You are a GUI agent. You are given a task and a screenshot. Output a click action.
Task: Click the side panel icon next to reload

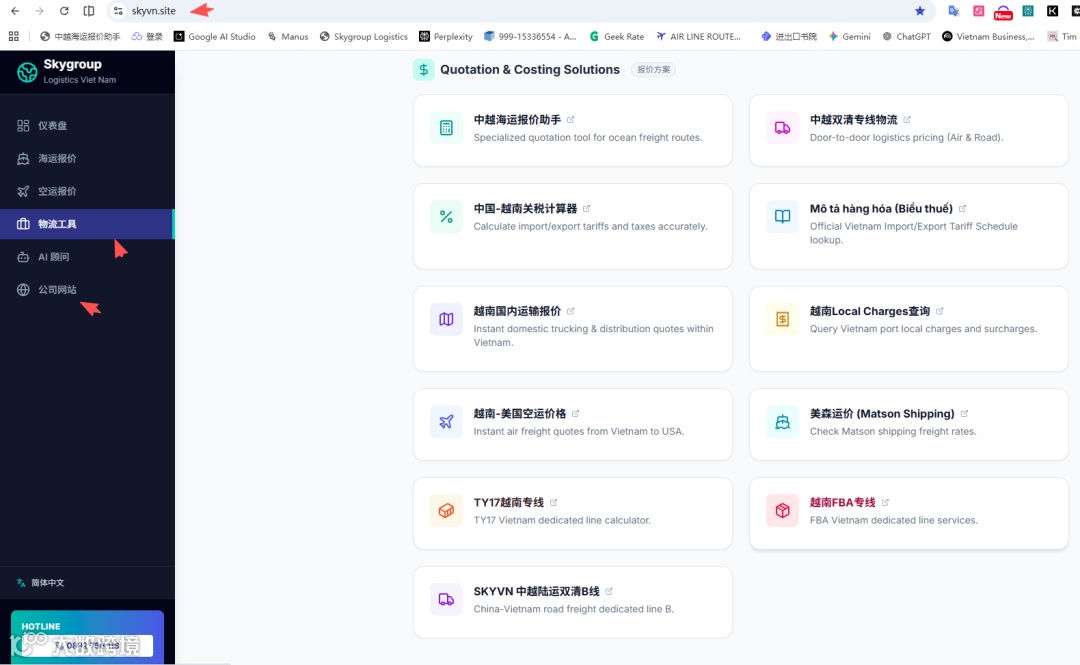[x=89, y=11]
